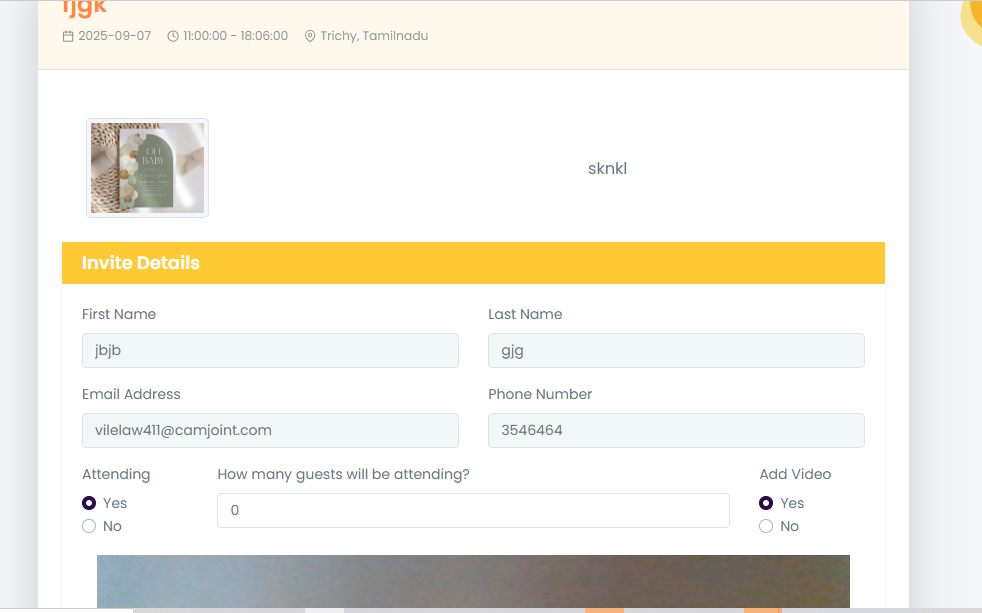This screenshot has width=982, height=613.
Task: Open the baby shower invitation thumbnail
Action: coord(147,168)
